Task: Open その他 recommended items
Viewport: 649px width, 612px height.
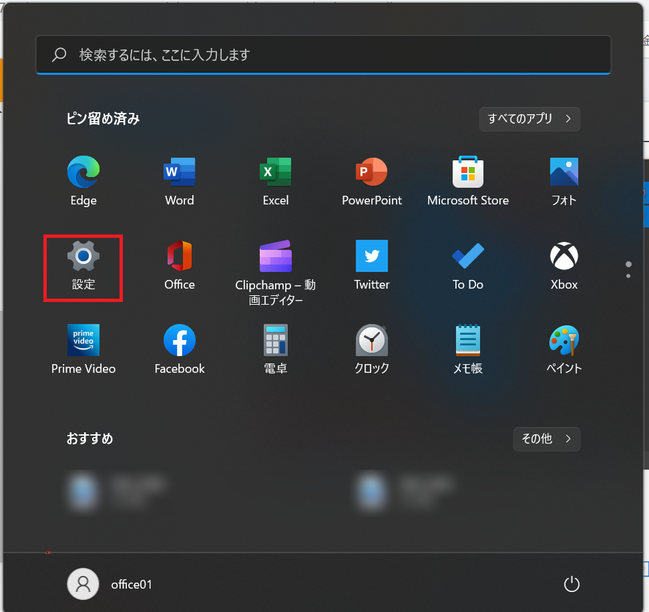Action: [x=546, y=439]
